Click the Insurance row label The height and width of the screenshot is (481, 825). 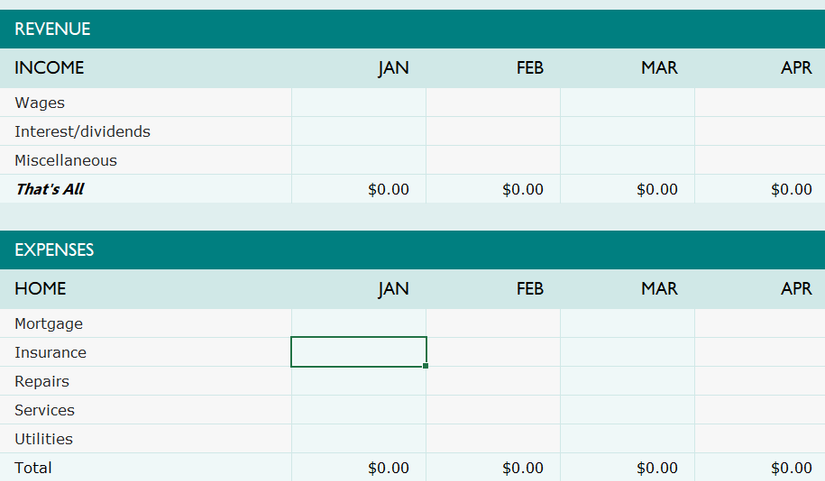tap(51, 353)
